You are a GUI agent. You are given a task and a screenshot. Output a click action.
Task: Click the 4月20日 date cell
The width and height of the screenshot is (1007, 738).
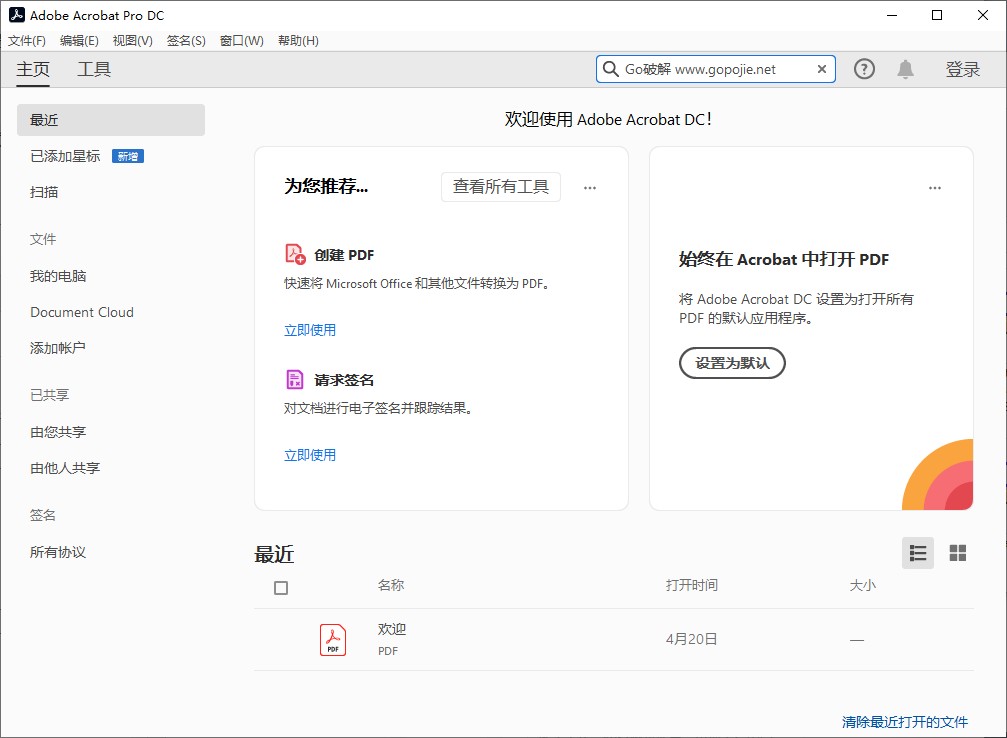[x=691, y=639]
